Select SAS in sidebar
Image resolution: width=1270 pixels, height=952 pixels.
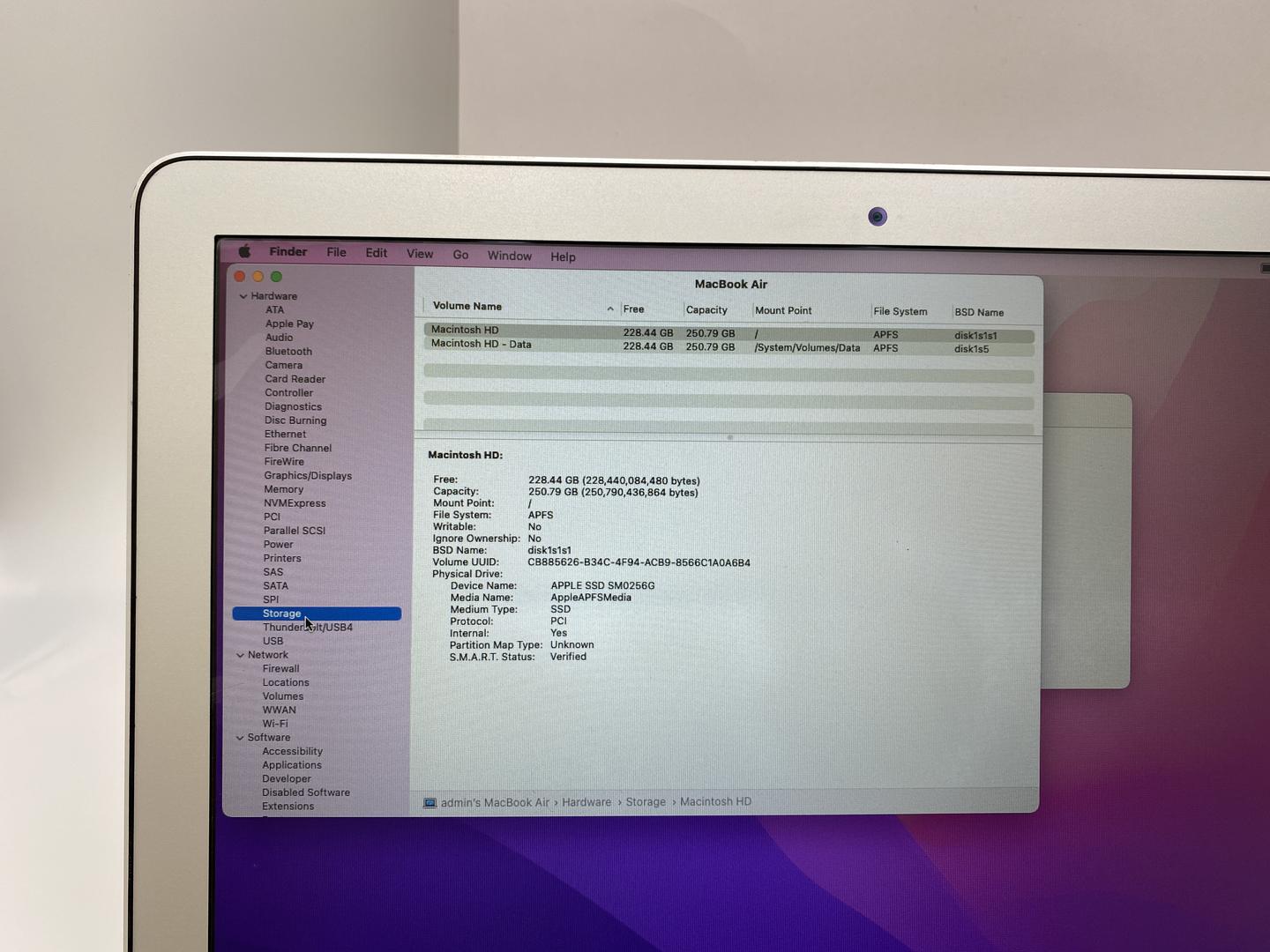[273, 572]
